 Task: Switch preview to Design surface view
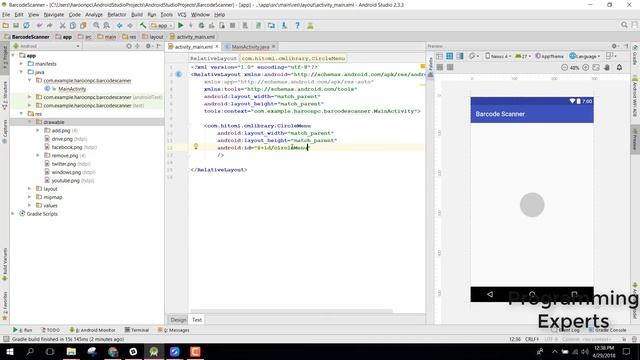click(x=439, y=56)
